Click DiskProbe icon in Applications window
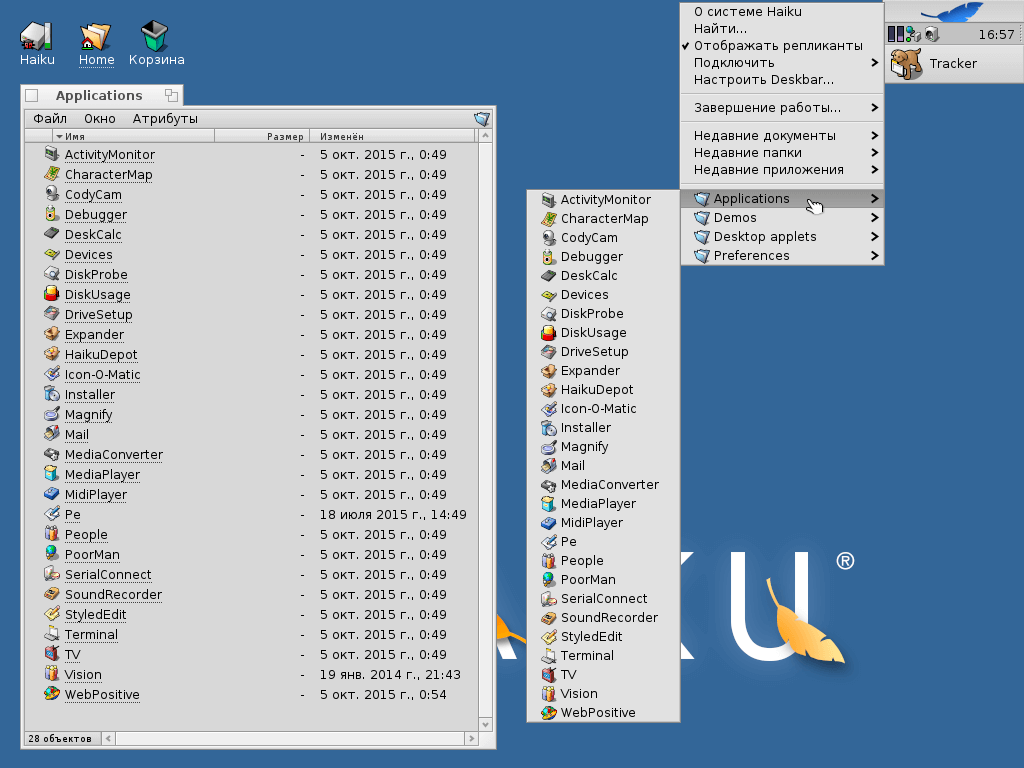The height and width of the screenshot is (768, 1024). (52, 274)
